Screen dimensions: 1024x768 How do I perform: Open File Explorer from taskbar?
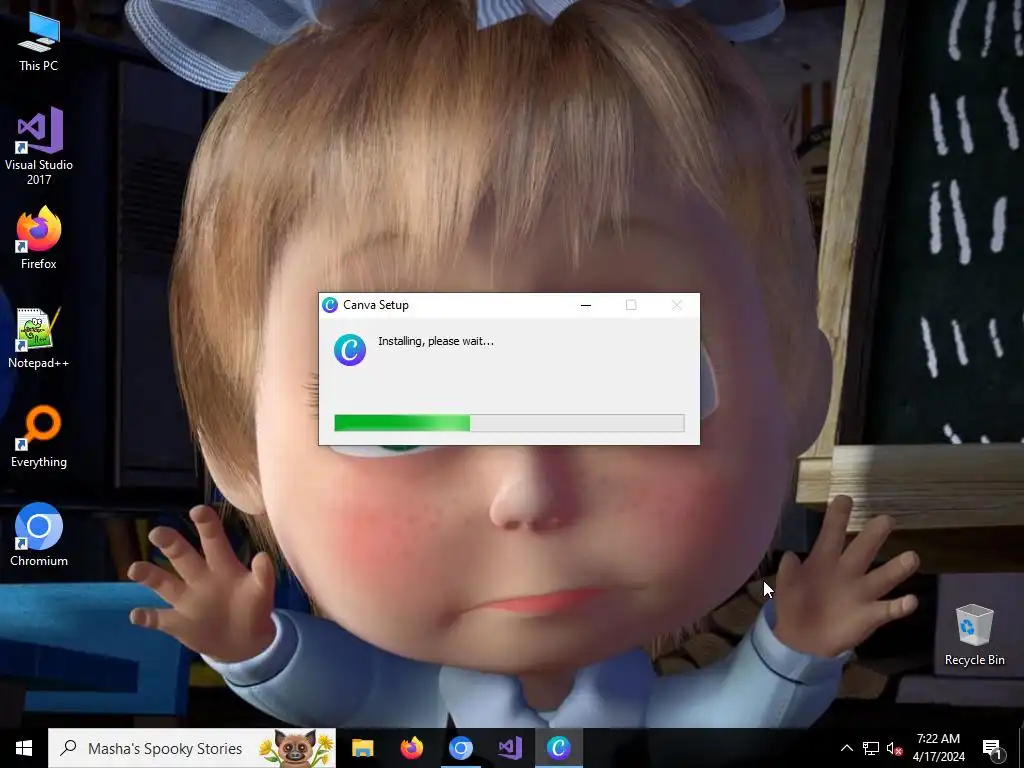coord(362,748)
